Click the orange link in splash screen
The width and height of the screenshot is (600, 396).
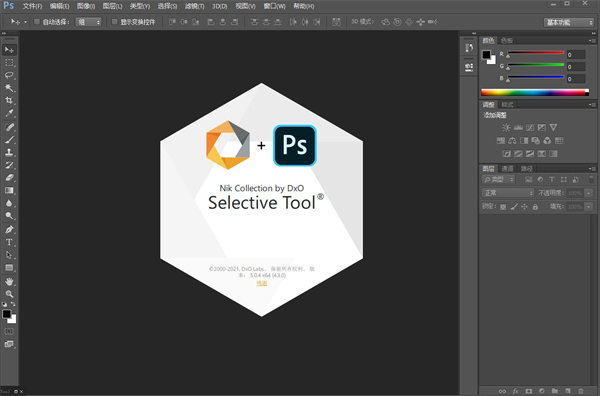click(x=262, y=283)
